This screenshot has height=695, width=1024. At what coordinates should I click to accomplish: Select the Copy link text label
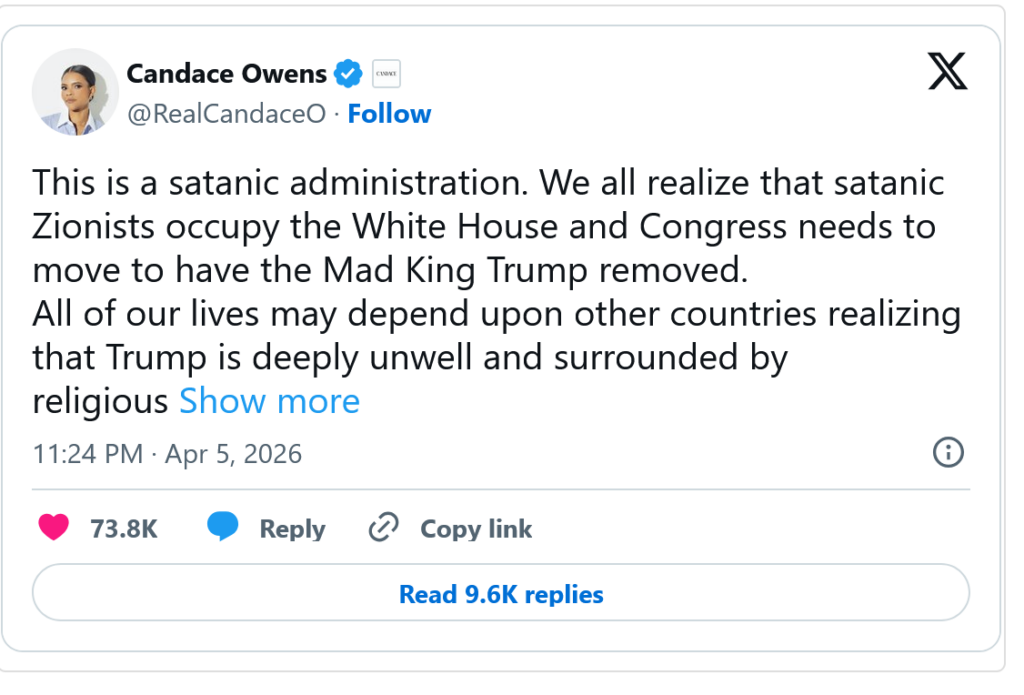[476, 529]
